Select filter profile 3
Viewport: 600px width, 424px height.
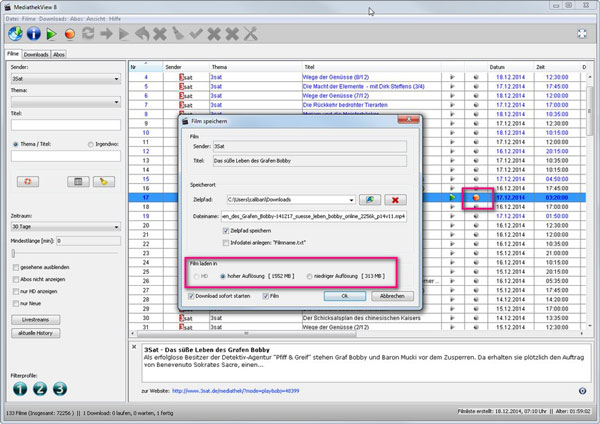coord(60,389)
